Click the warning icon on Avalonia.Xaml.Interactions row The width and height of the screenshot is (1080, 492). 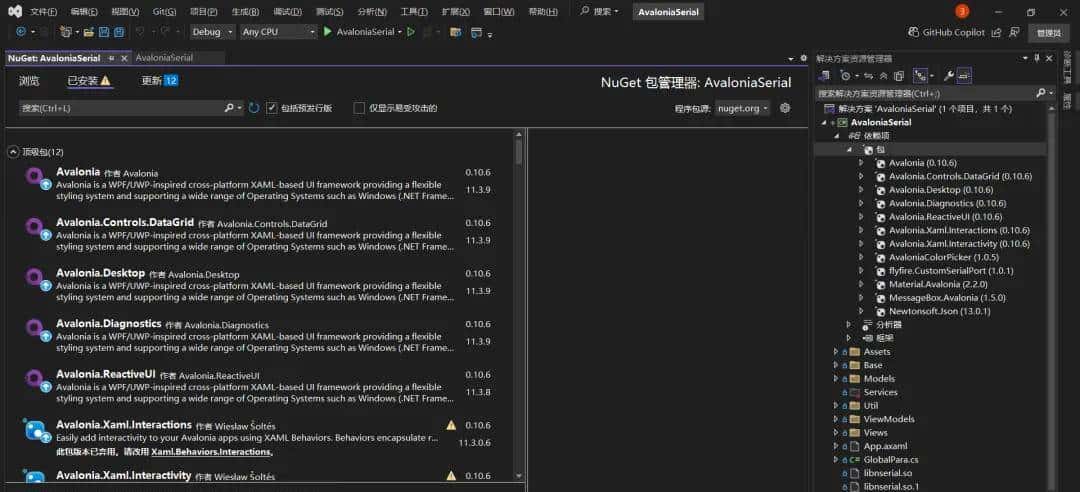(x=451, y=425)
